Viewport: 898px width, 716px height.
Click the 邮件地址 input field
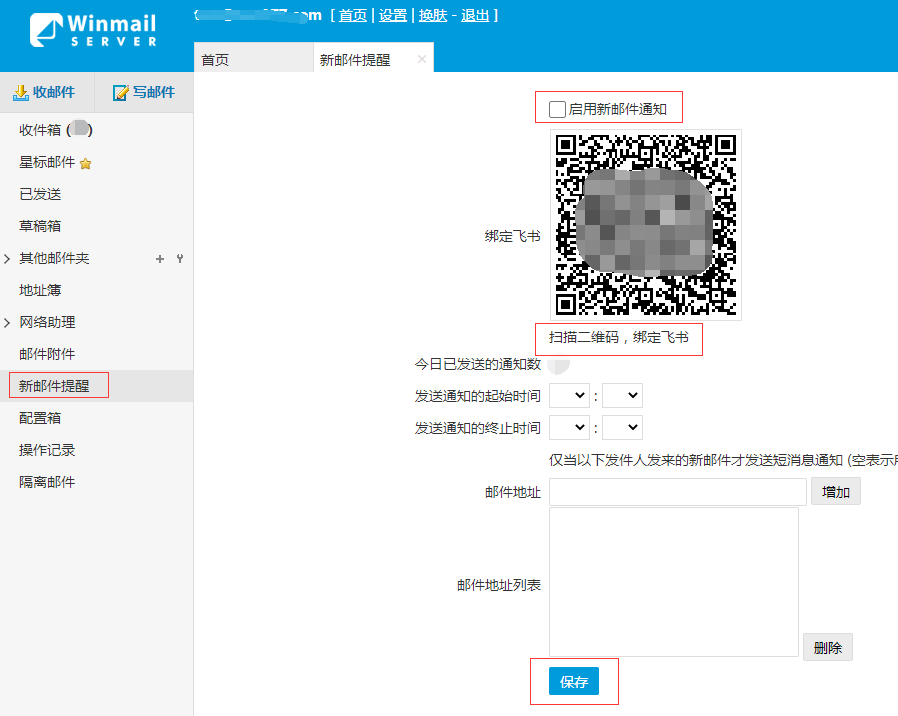677,492
